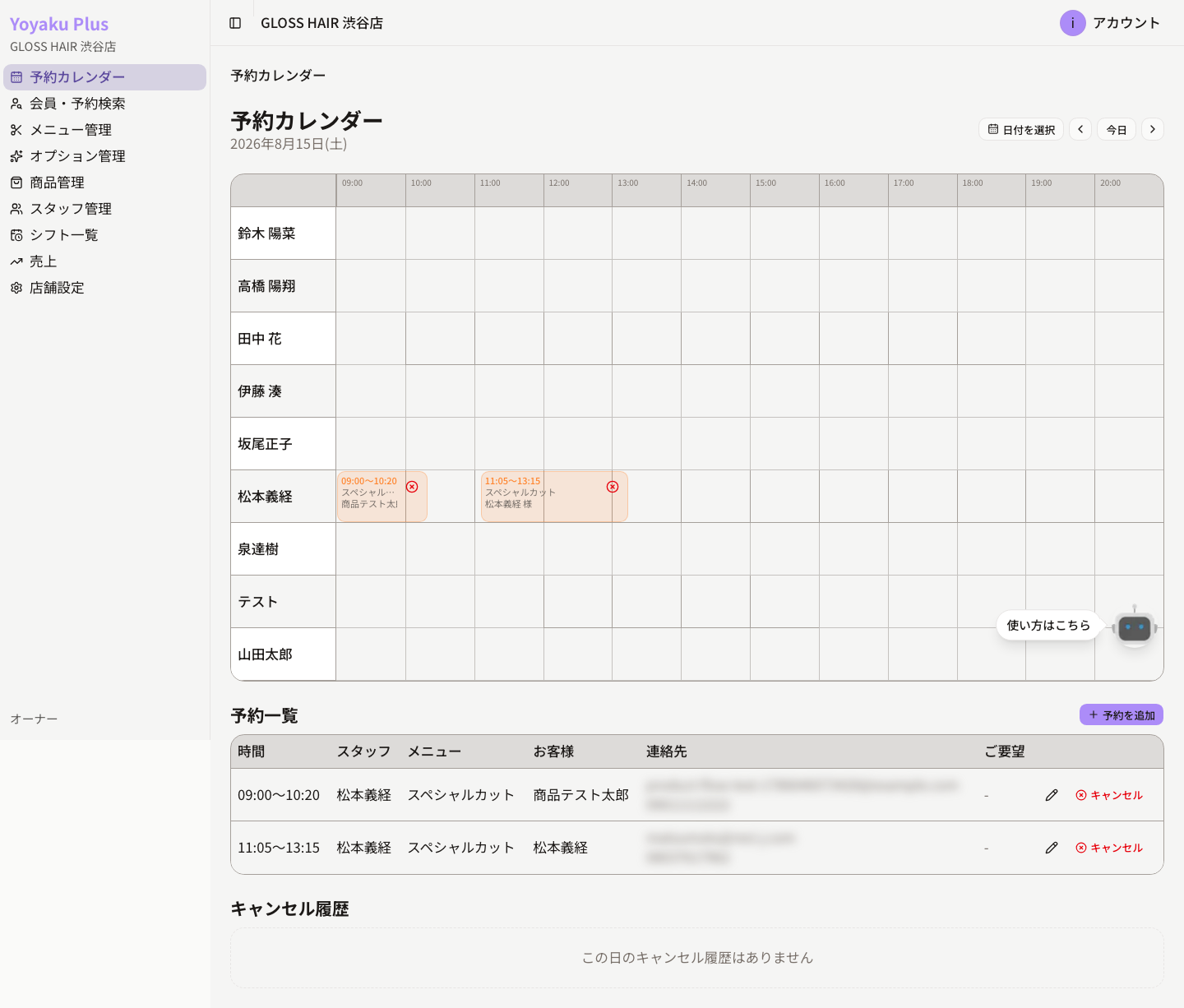This screenshot has width=1184, height=1008.
Task: Select staff row 山田太郎 in calendar
Action: 283,654
